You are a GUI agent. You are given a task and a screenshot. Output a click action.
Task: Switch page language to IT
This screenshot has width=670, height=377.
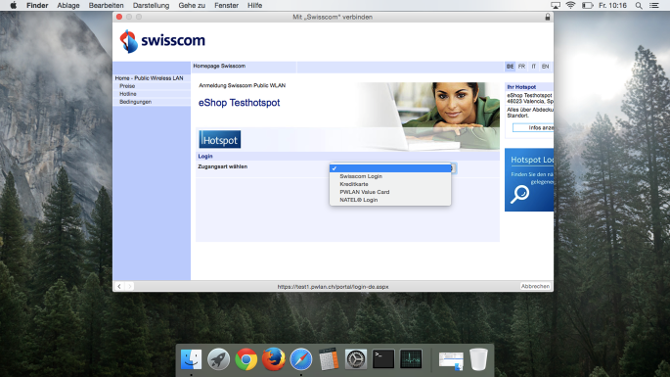click(x=533, y=67)
